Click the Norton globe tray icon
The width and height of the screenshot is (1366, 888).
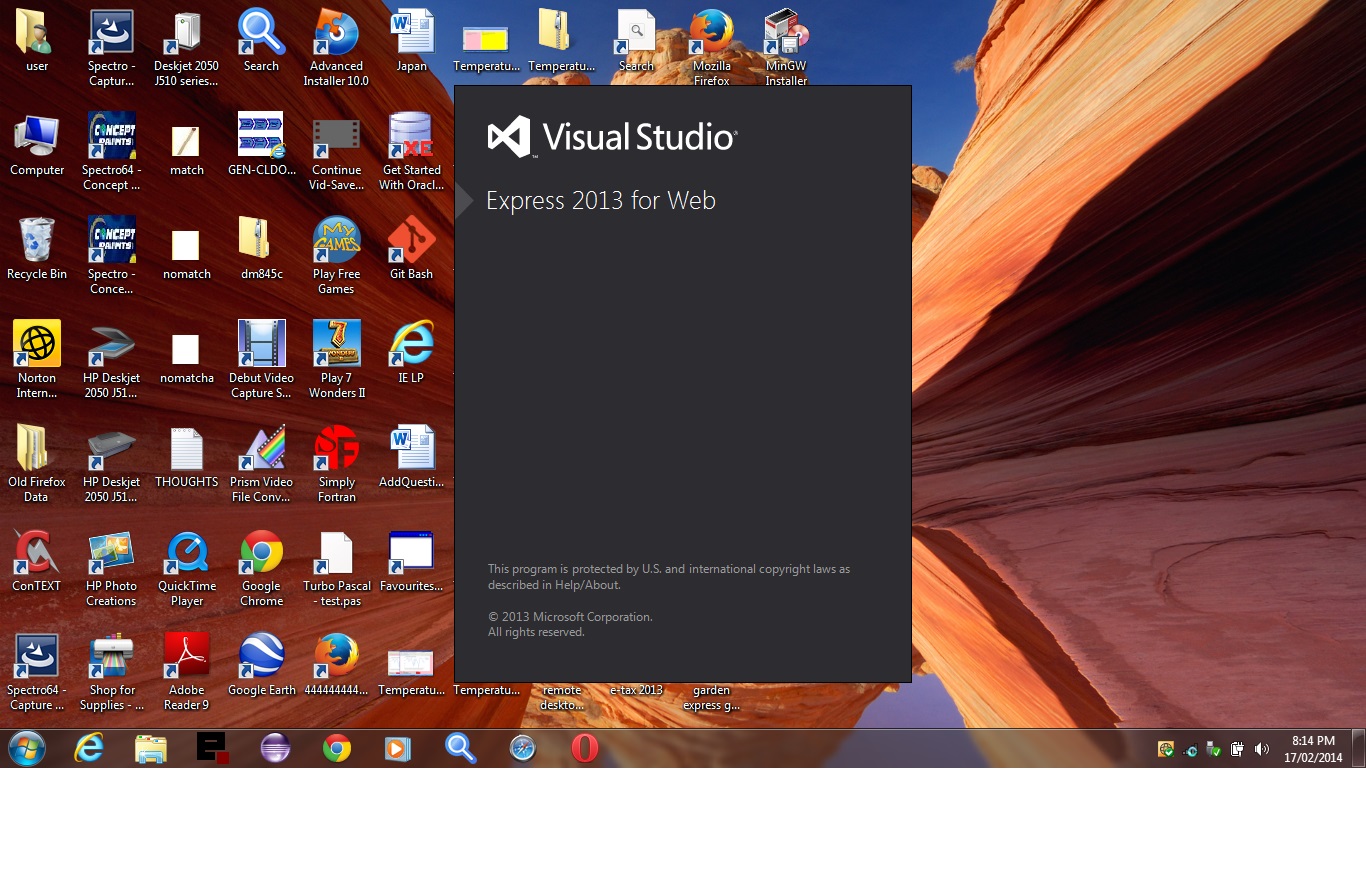click(x=1165, y=749)
